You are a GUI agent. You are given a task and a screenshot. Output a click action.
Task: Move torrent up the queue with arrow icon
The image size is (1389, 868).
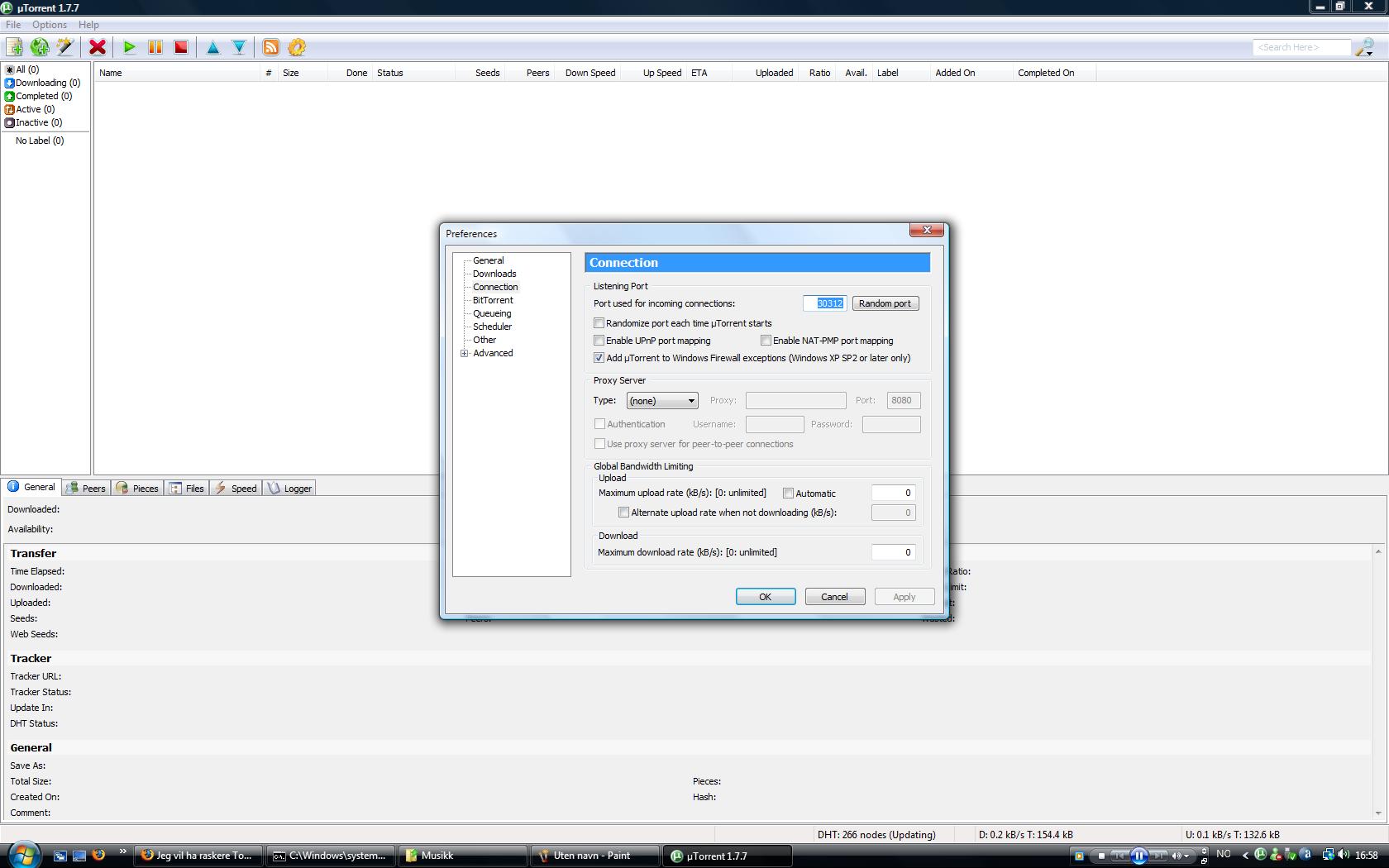point(213,47)
